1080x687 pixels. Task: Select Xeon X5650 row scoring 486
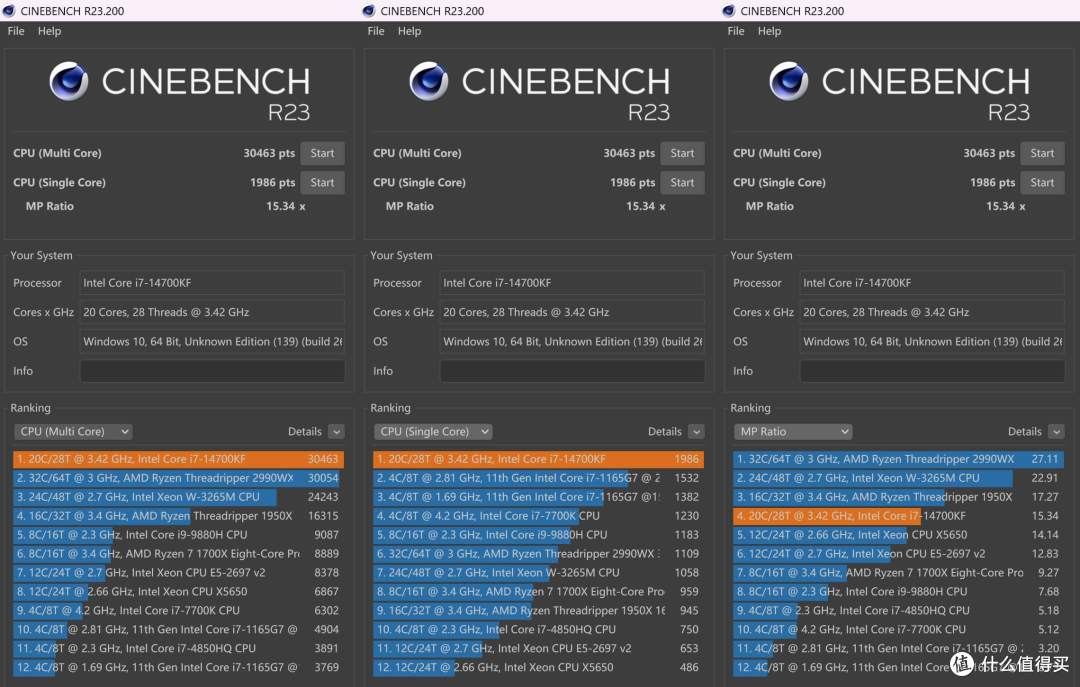[x=539, y=667]
